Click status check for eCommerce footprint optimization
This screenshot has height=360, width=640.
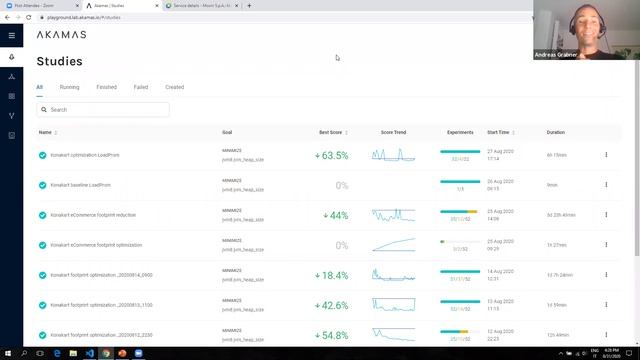[x=42, y=245]
